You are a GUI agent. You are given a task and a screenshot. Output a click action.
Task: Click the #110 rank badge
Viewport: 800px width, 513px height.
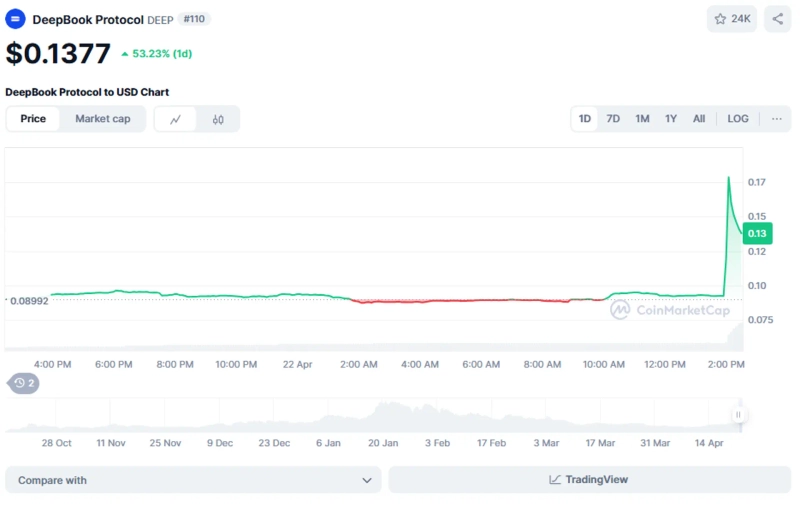coord(194,19)
